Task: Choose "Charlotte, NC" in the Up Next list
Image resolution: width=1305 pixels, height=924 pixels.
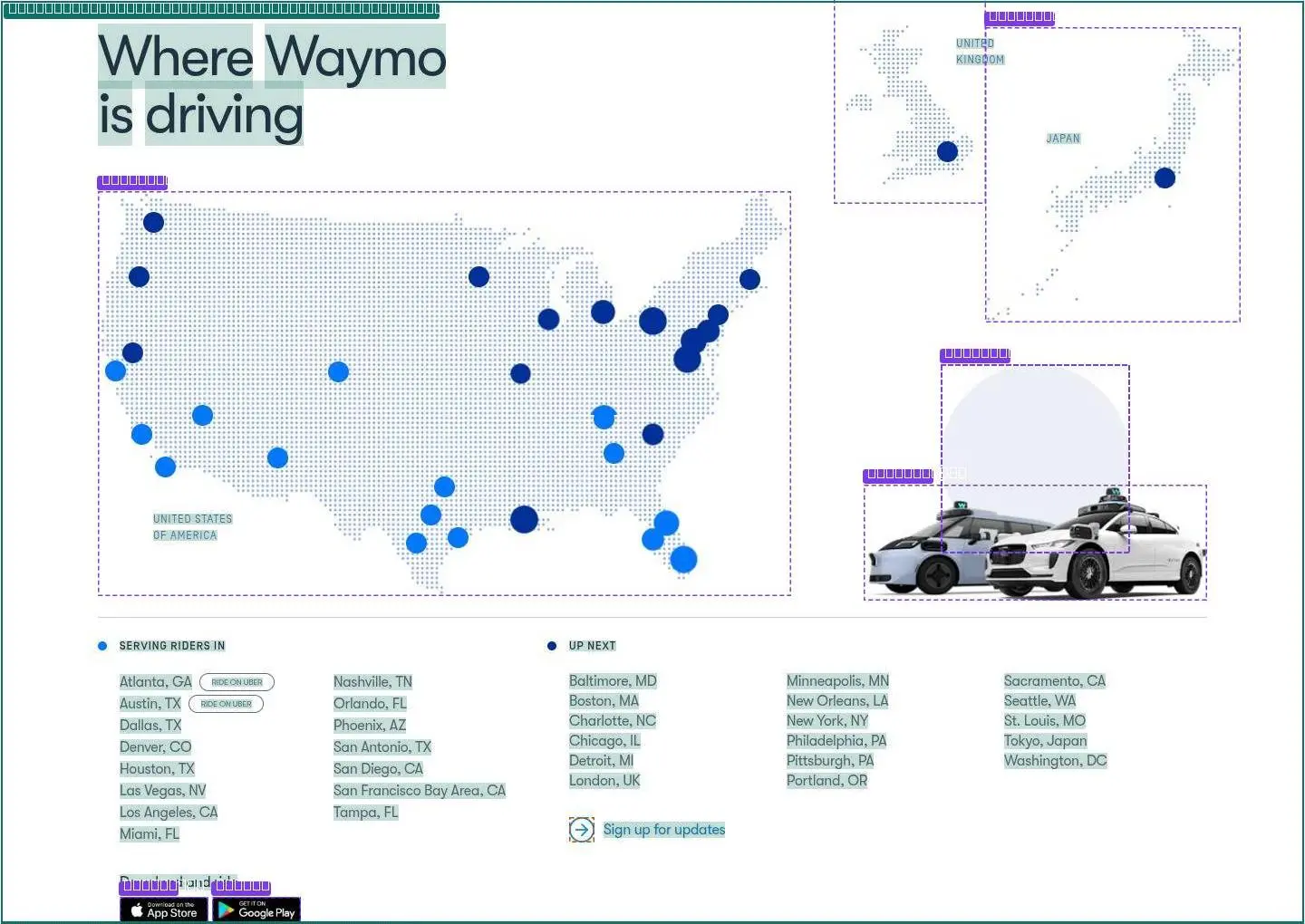Action: tap(613, 721)
